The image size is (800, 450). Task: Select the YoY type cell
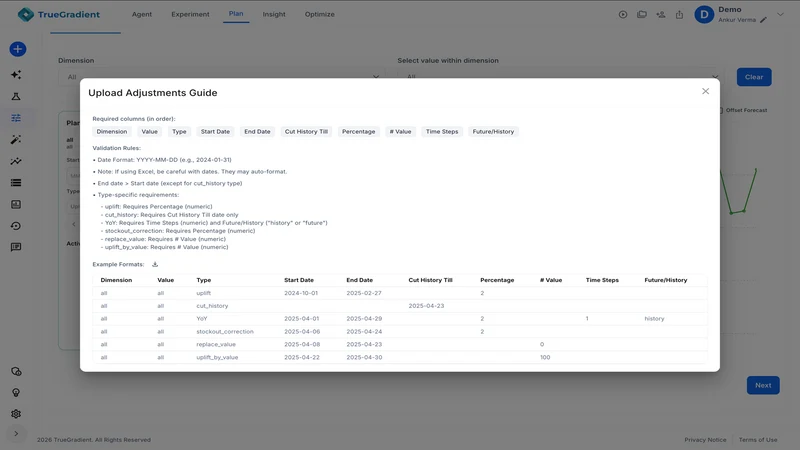[202, 319]
